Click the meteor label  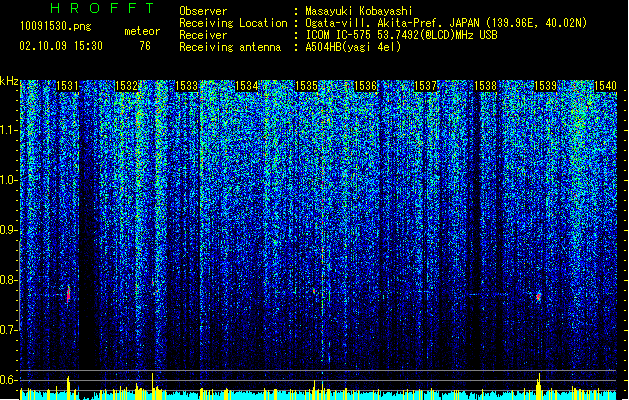(x=142, y=31)
